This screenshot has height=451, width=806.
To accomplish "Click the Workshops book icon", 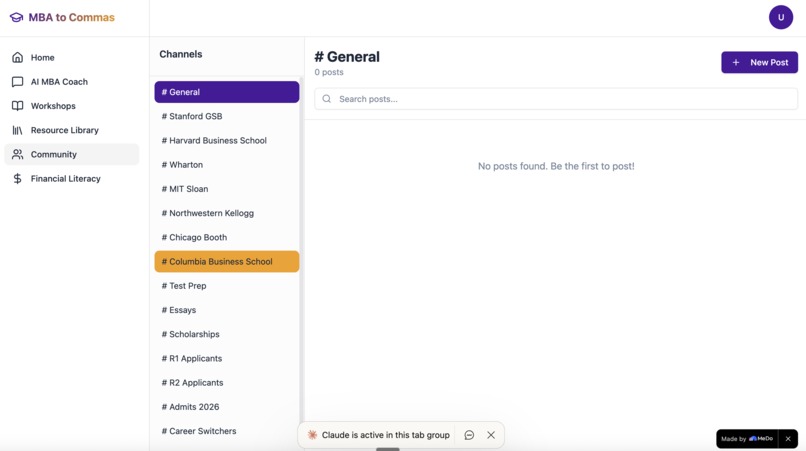I will (17, 106).
